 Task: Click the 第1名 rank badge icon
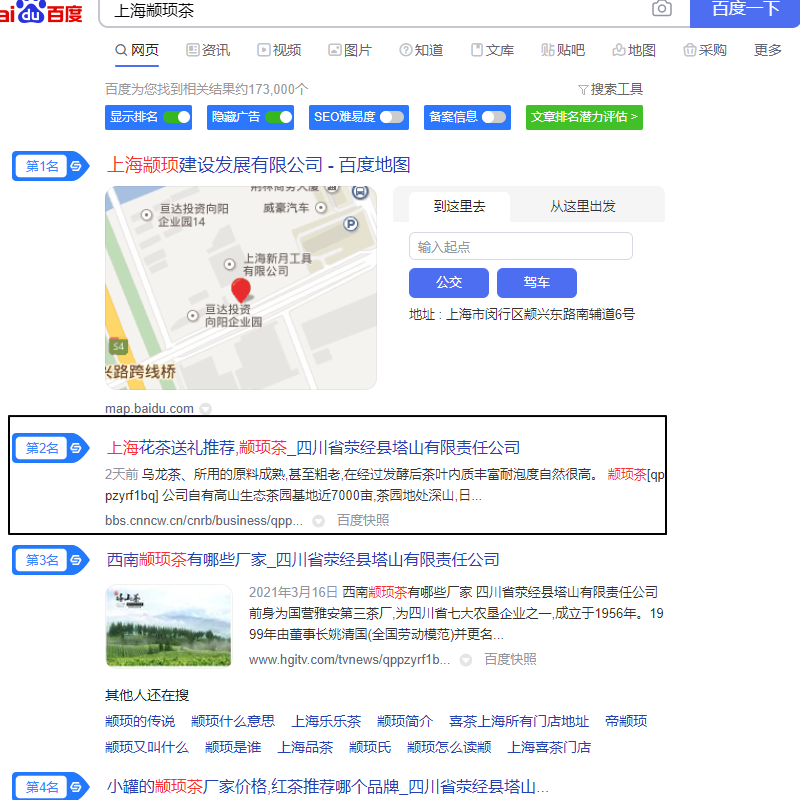(x=51, y=166)
